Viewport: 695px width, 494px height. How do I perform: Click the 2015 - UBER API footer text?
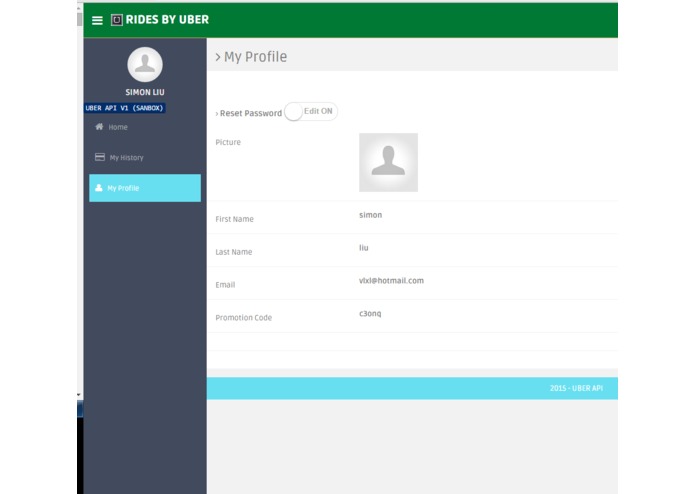[576, 388]
